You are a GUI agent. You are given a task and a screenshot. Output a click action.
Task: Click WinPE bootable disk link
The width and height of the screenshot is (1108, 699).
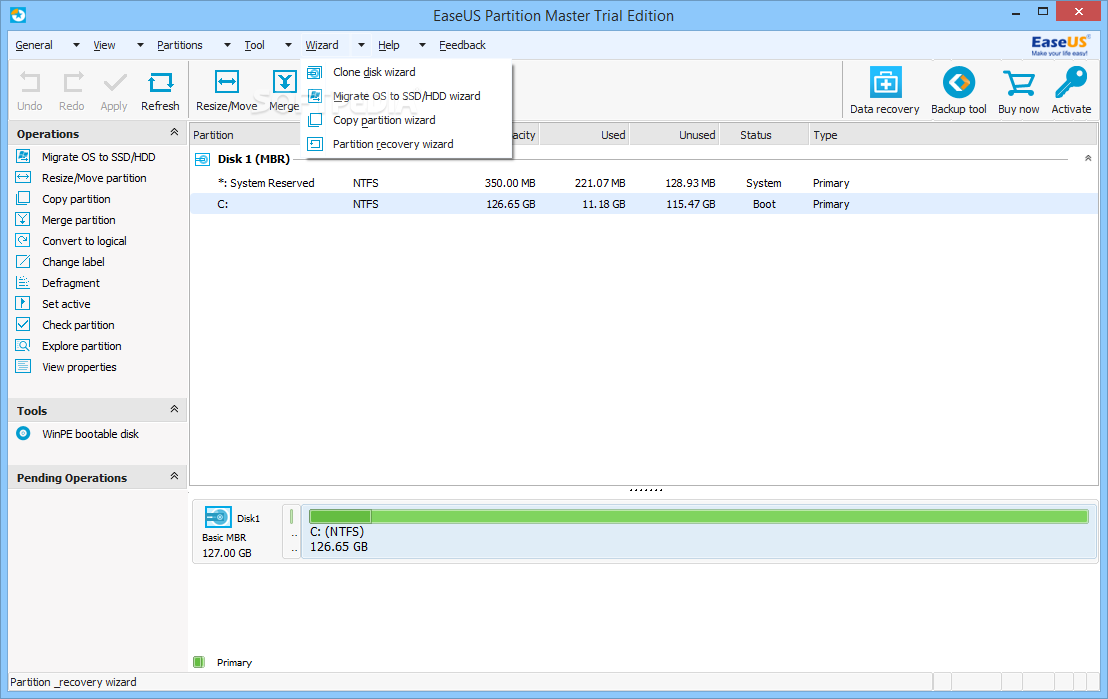[x=90, y=434]
